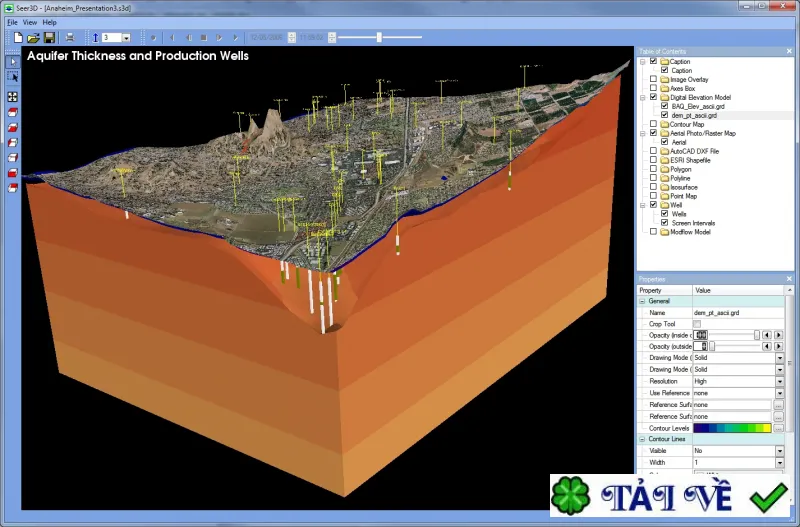Viewport: 800px width, 527px height.
Task: Open the vertical exaggeration dropdown
Action: (x=126, y=38)
